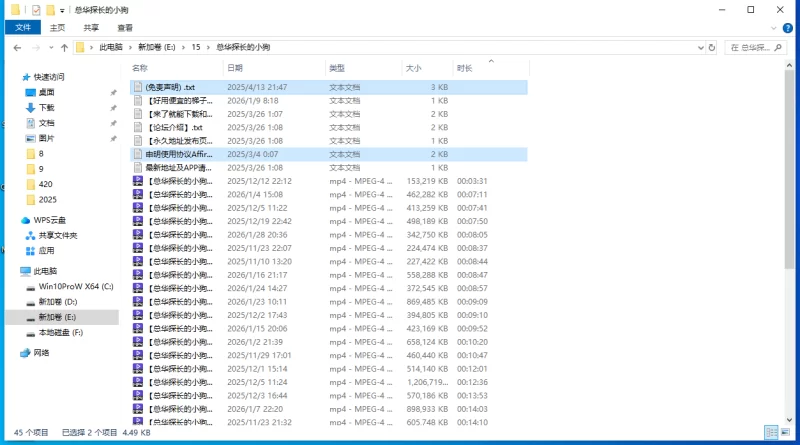800x445 pixels.
Task: Open recent locations dropdown arrow
Action: [x=49, y=47]
